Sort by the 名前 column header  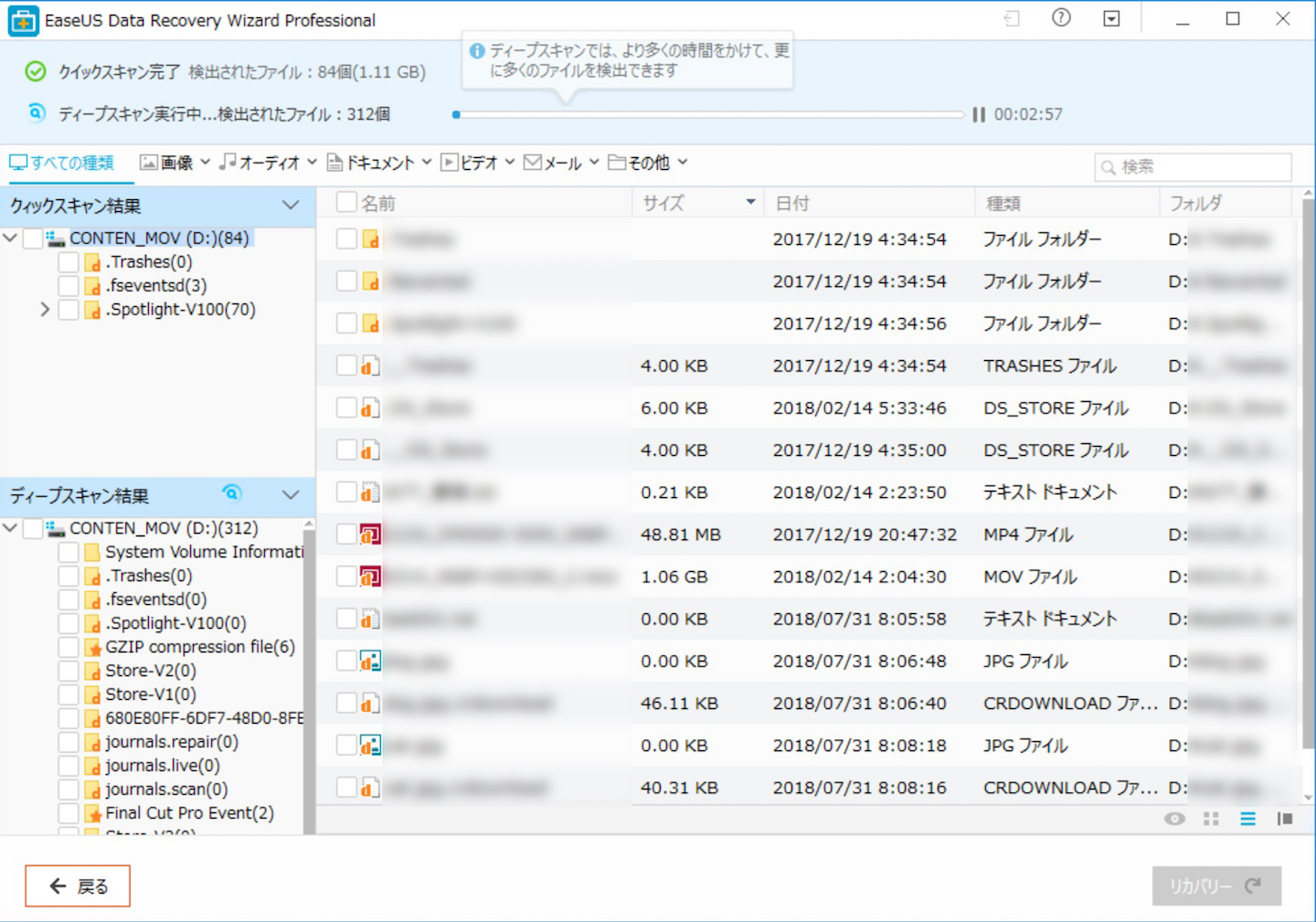[x=377, y=203]
